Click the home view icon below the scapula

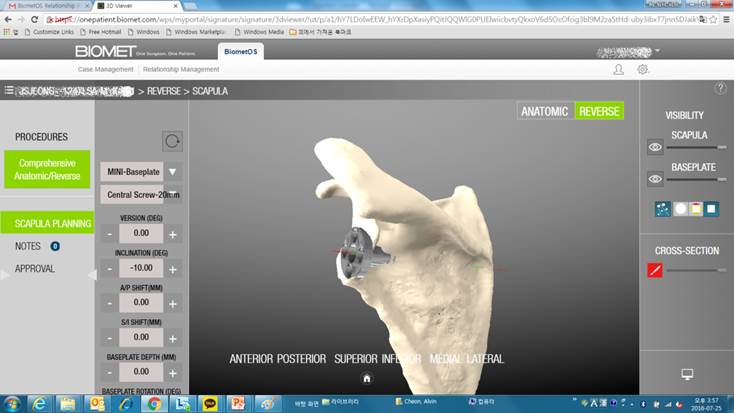point(367,378)
